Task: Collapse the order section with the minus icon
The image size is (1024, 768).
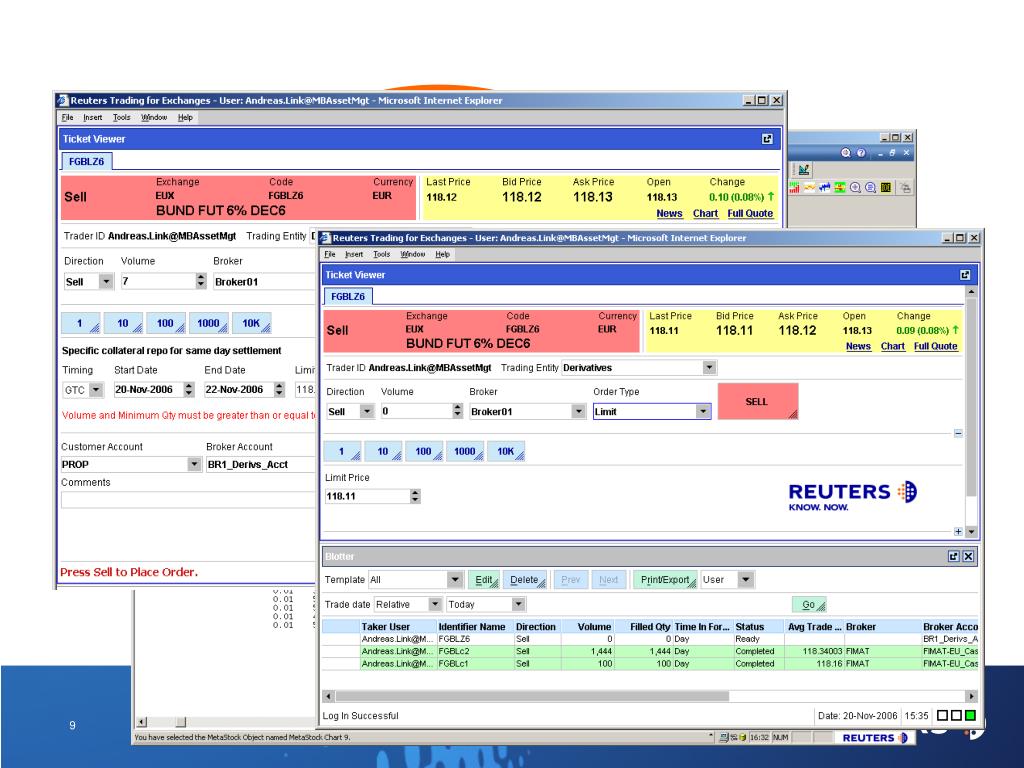Action: (958, 433)
